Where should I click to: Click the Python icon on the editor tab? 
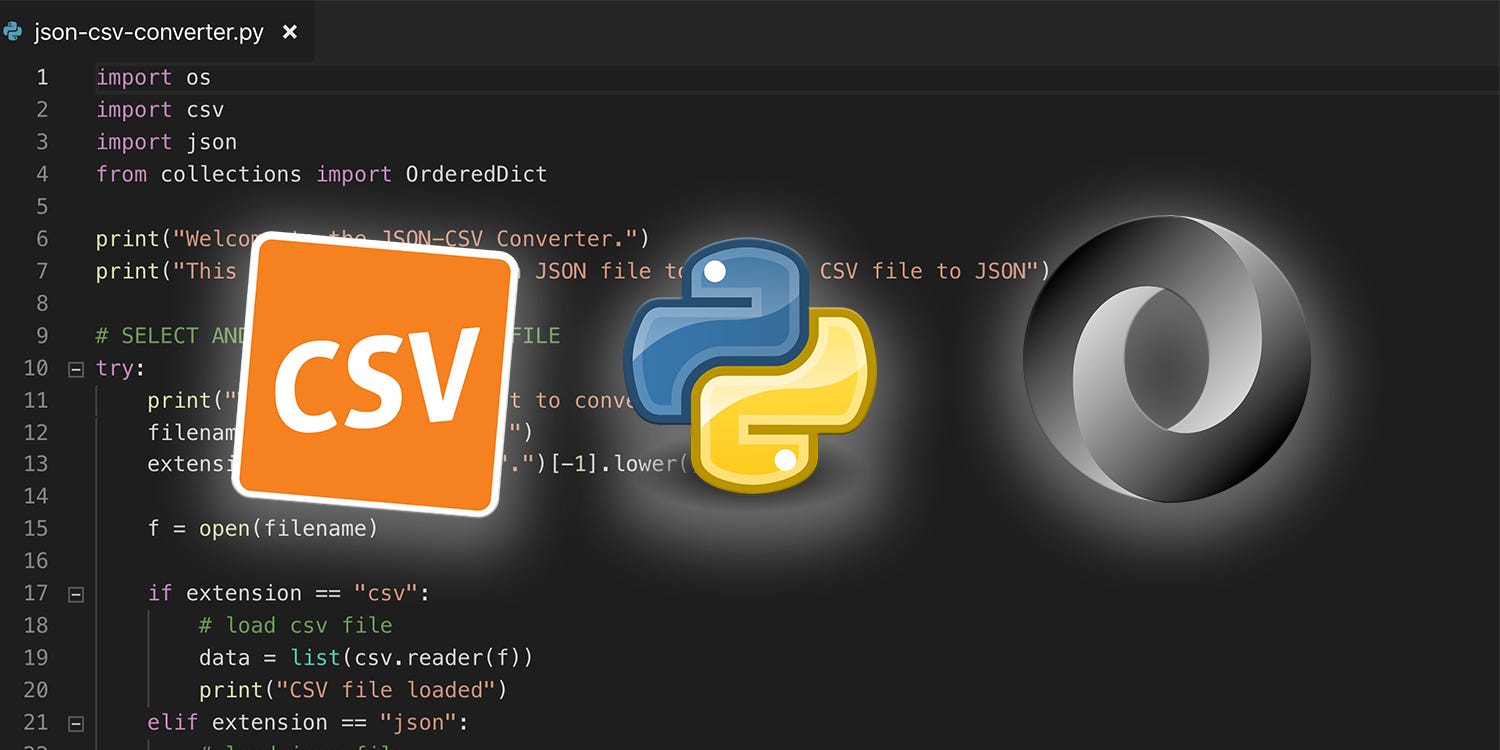tap(14, 31)
